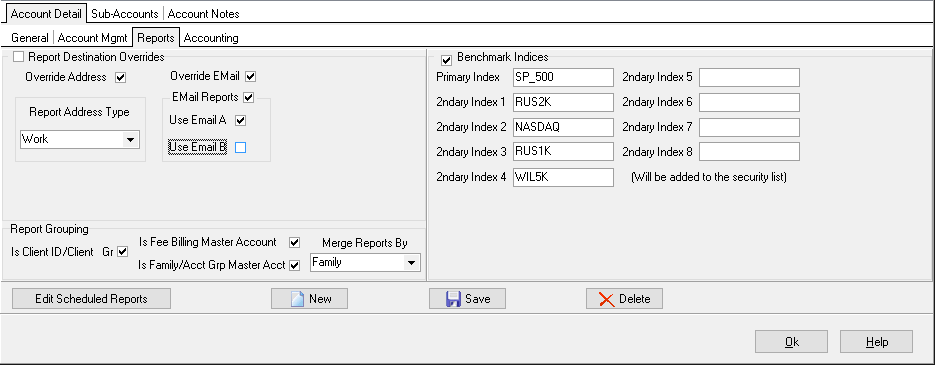Click the empty 2ndary Index 6 field
The width and height of the screenshot is (937, 365).
[749, 102]
